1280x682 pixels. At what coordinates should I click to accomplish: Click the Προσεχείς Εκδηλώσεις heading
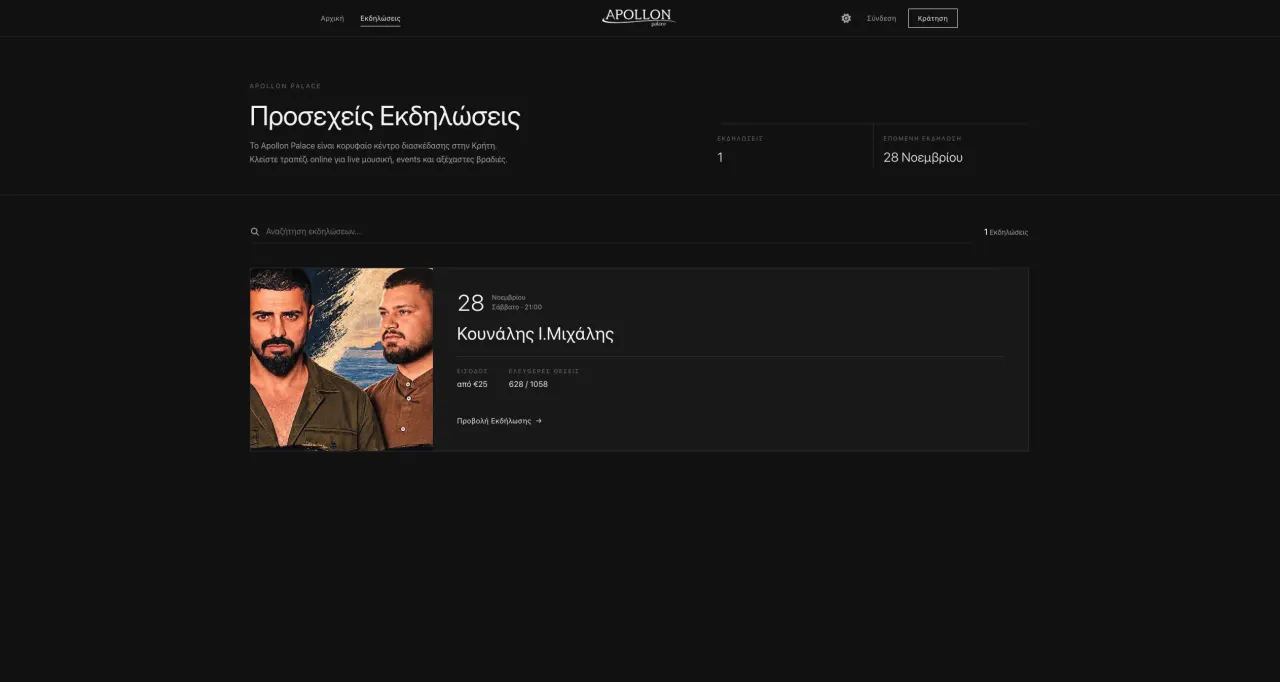pyautogui.click(x=385, y=116)
